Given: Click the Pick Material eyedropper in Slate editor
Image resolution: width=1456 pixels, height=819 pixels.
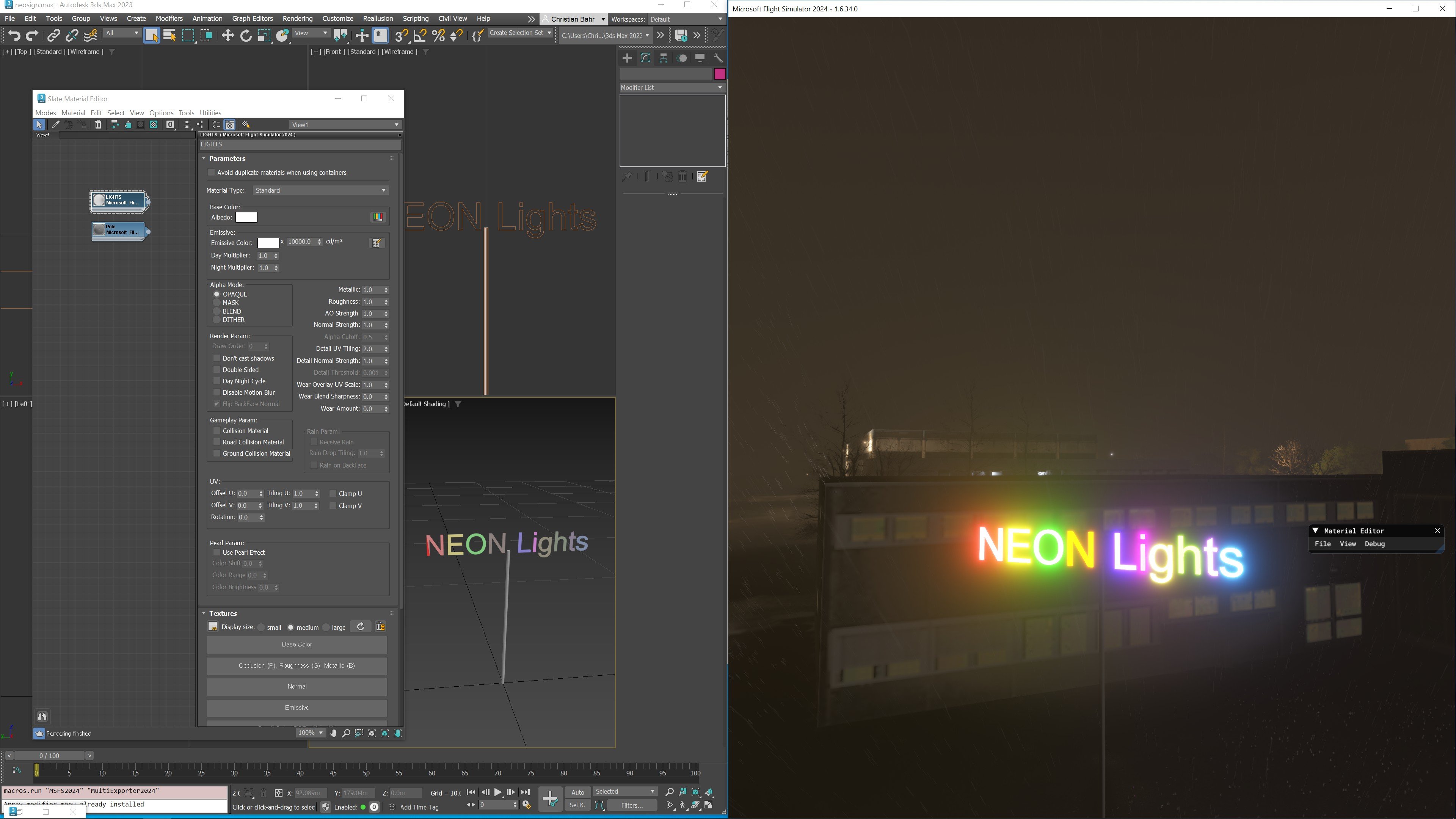Looking at the screenshot, I should tap(55, 124).
